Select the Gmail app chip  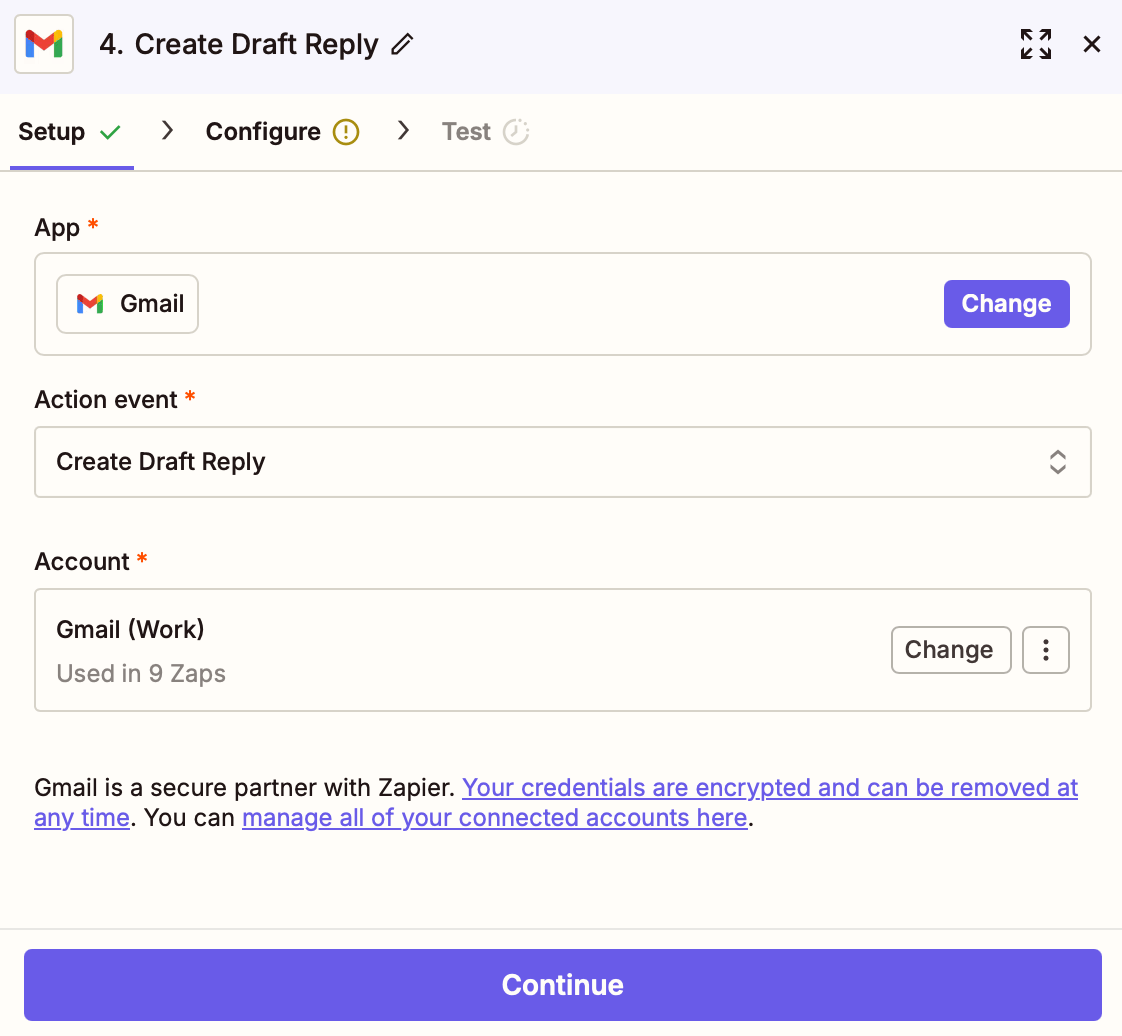pos(127,304)
